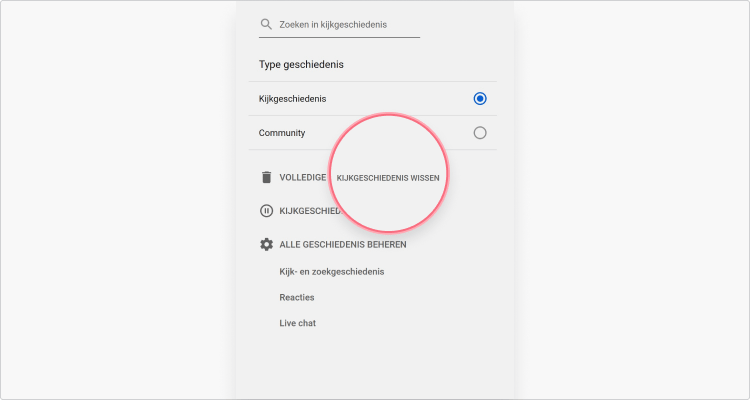Viewport: 750px width, 400px height.
Task: Select the Kijkgeschiedenis radio button
Action: [x=480, y=99]
